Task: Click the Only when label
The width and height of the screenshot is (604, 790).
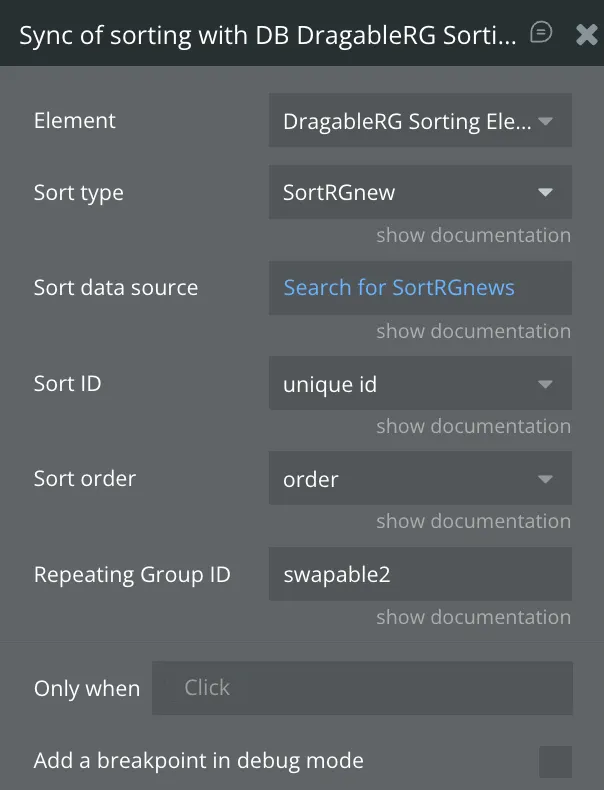Action: pos(87,688)
